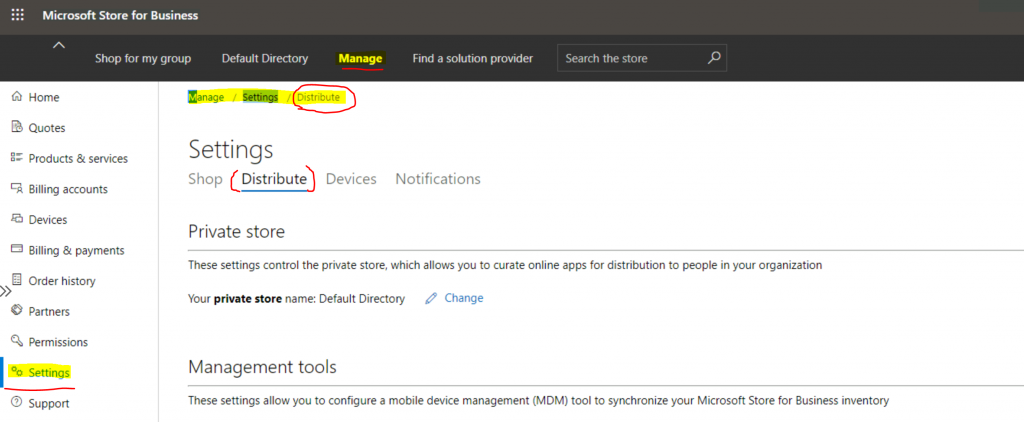1024x422 pixels.
Task: Go to Home in the sidebar
Action: click(44, 97)
